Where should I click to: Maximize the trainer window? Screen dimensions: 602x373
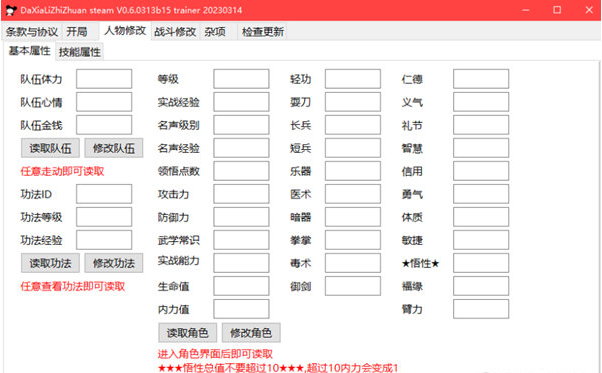pos(557,10)
